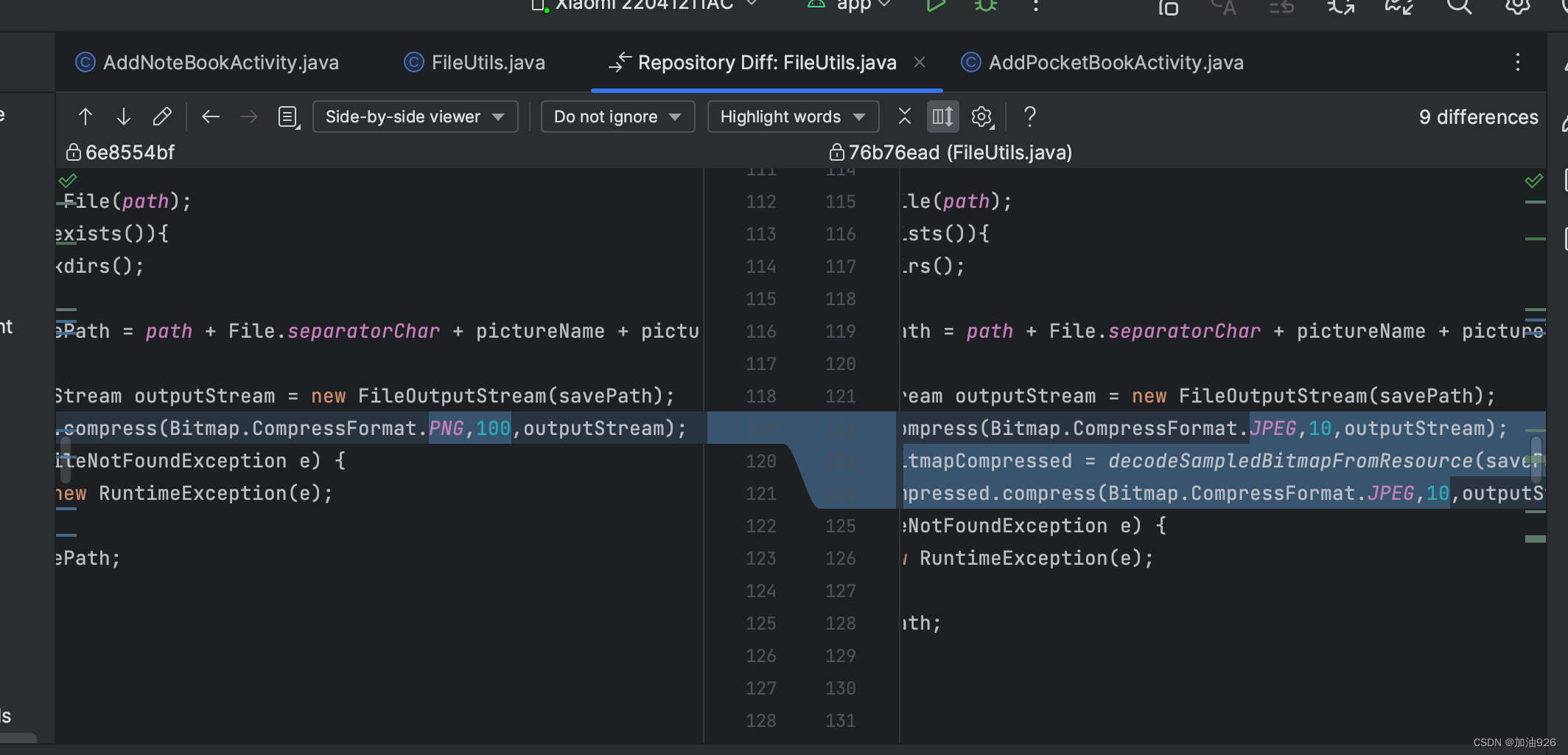
Task: Jump to next difference with down arrow
Action: coord(123,116)
